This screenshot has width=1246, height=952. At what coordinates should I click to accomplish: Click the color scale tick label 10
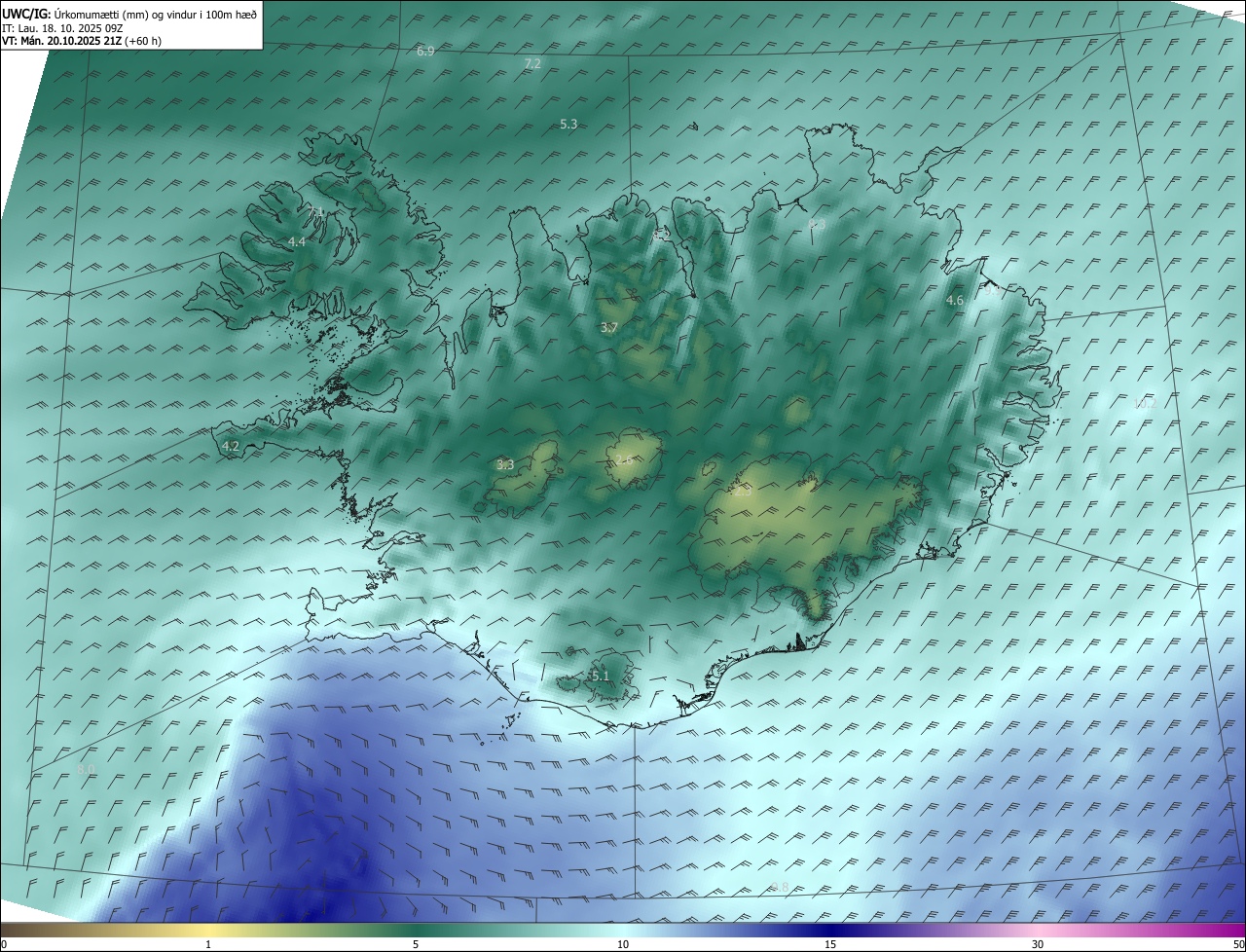click(x=623, y=944)
